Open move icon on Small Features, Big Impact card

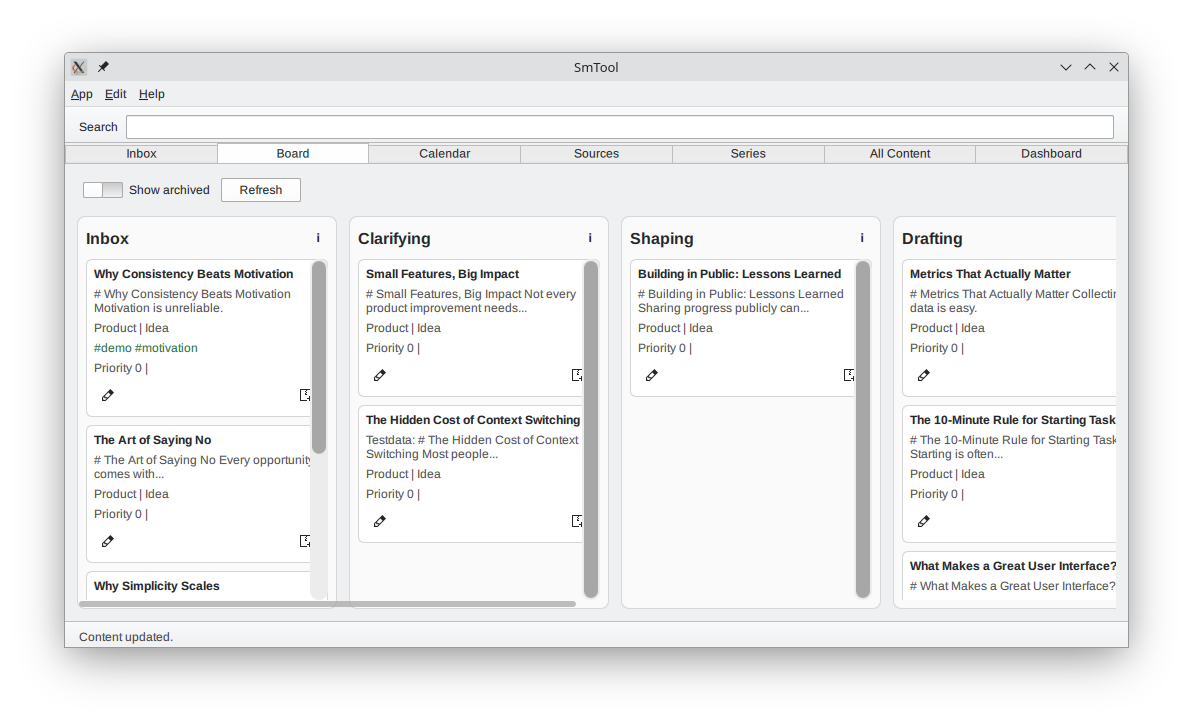[577, 376]
